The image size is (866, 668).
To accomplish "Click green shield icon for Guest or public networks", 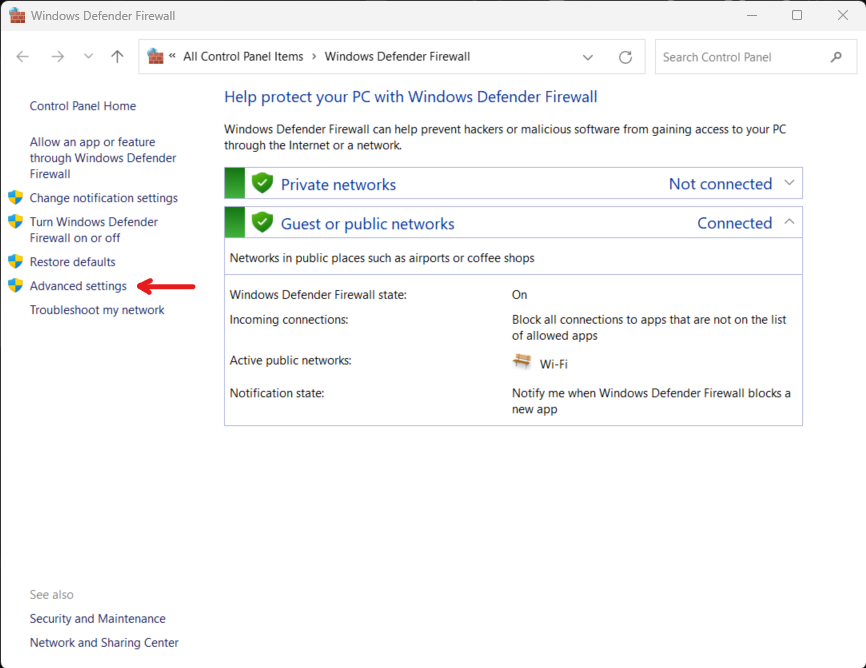I will [262, 222].
